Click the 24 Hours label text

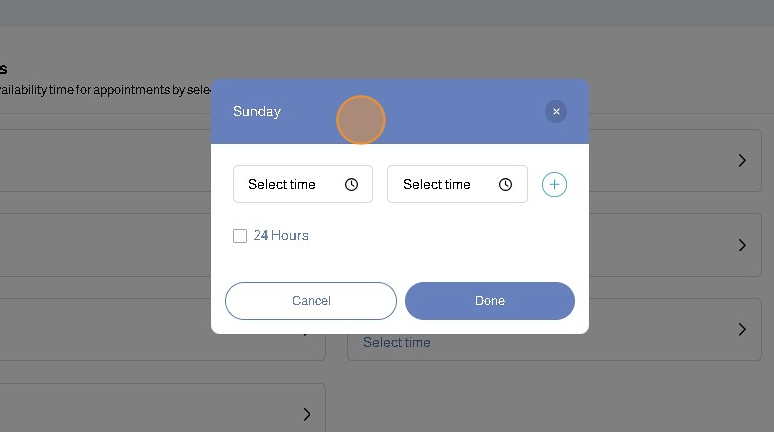click(x=281, y=236)
